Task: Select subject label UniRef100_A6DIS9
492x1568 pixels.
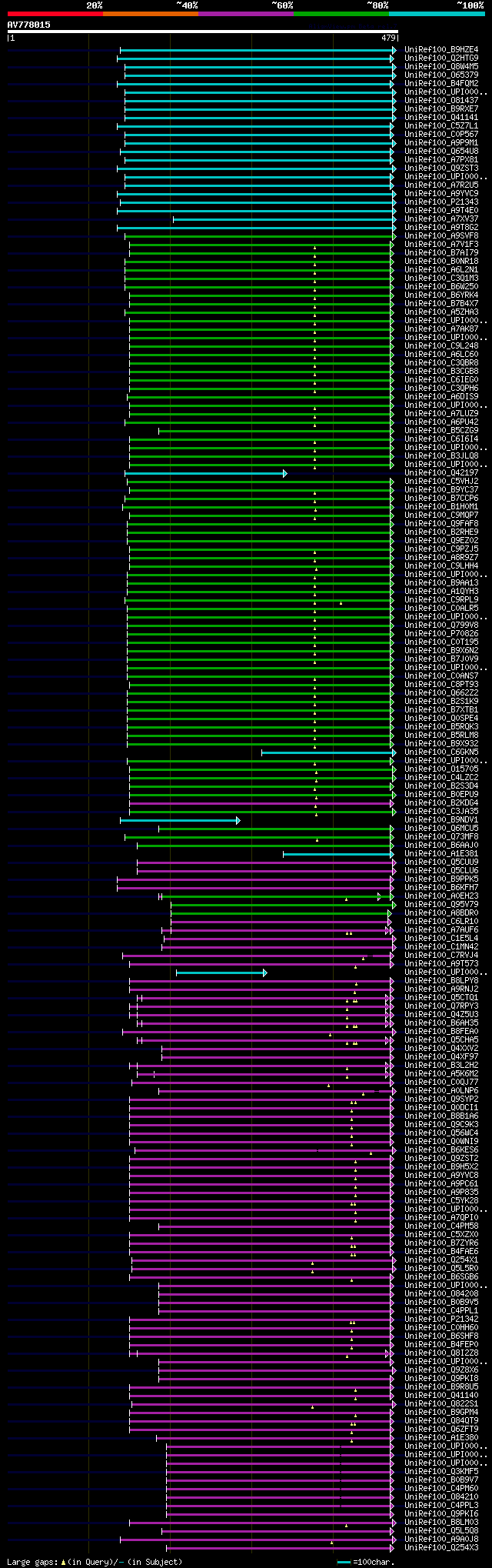Action: [x=441, y=397]
